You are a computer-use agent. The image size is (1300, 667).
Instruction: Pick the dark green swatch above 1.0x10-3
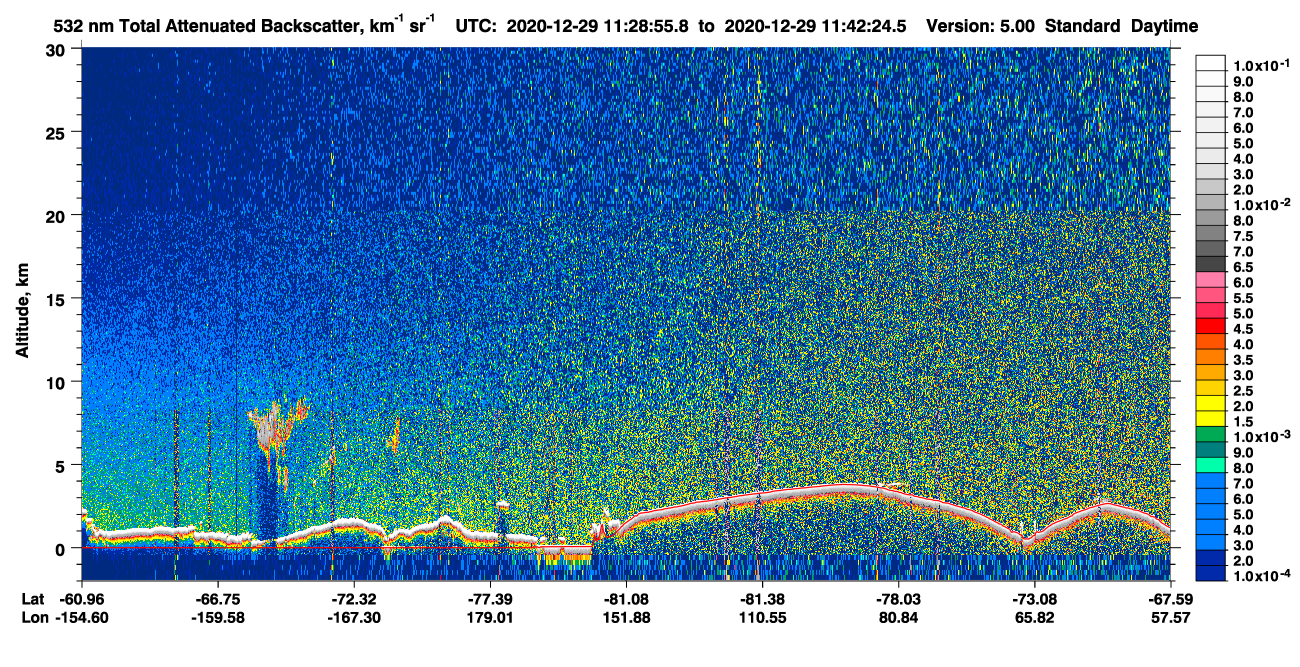[x=1210, y=434]
